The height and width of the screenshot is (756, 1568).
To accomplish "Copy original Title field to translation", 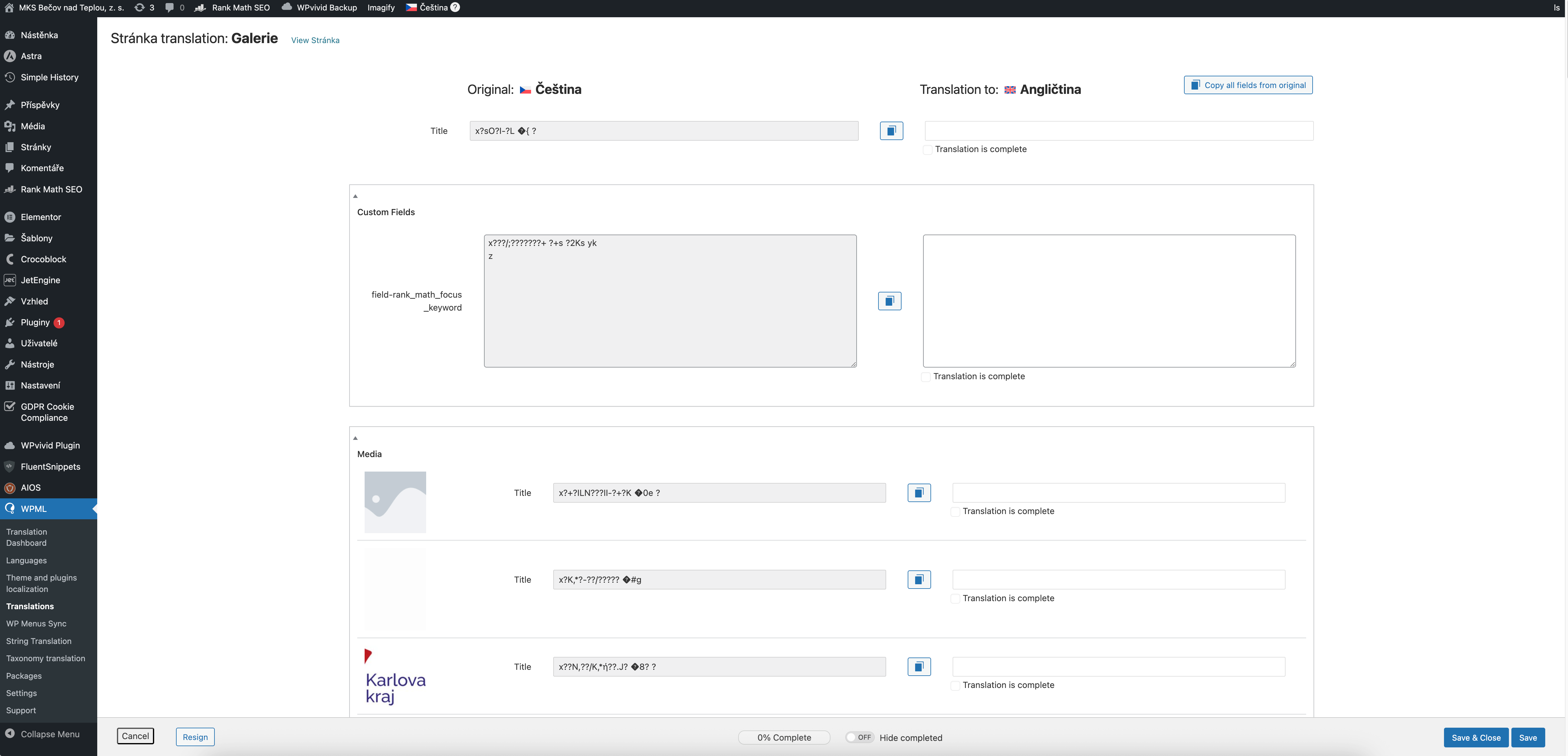I will coord(891,131).
